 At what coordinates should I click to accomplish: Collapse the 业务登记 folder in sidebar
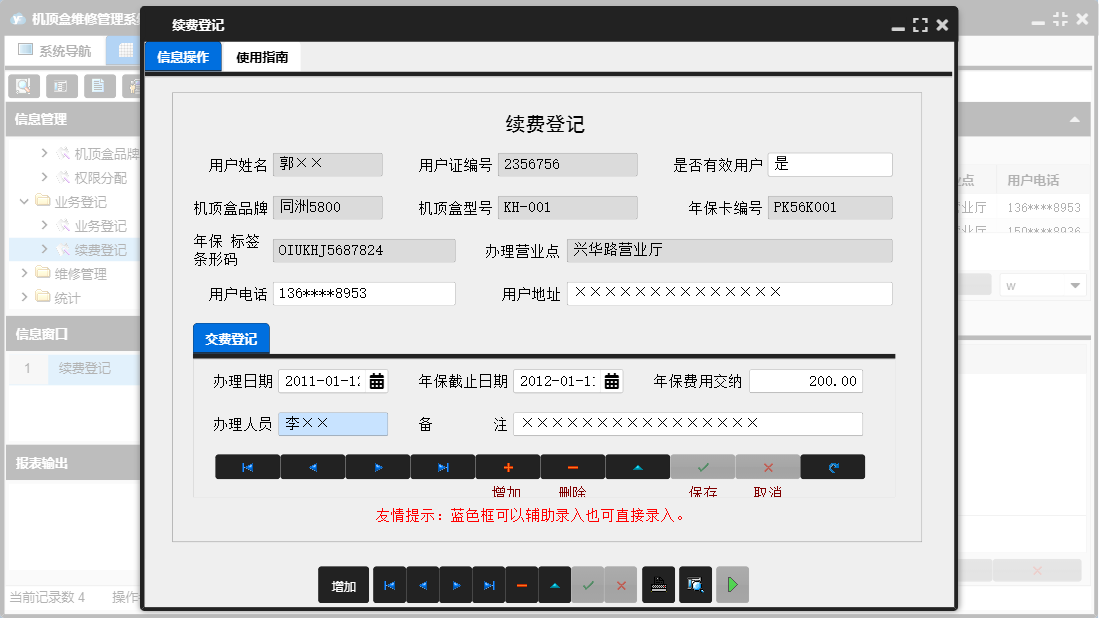(x=22, y=200)
